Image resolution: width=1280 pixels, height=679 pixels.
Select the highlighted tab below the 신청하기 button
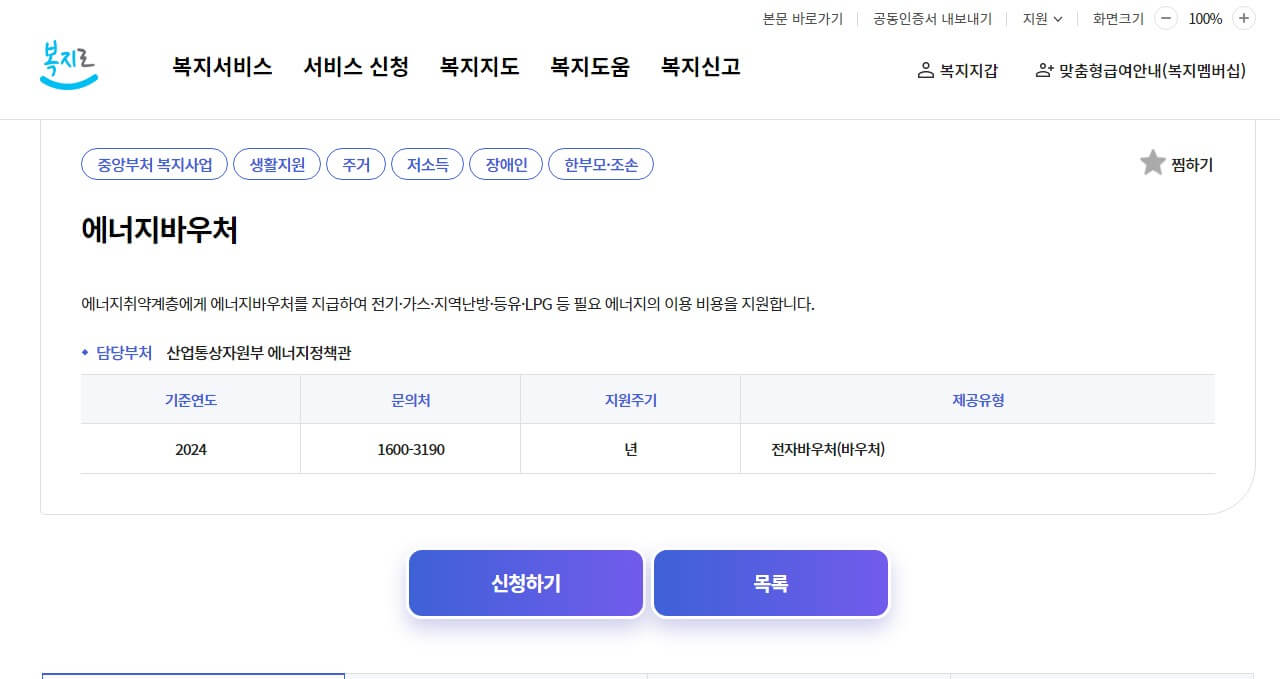[193, 676]
